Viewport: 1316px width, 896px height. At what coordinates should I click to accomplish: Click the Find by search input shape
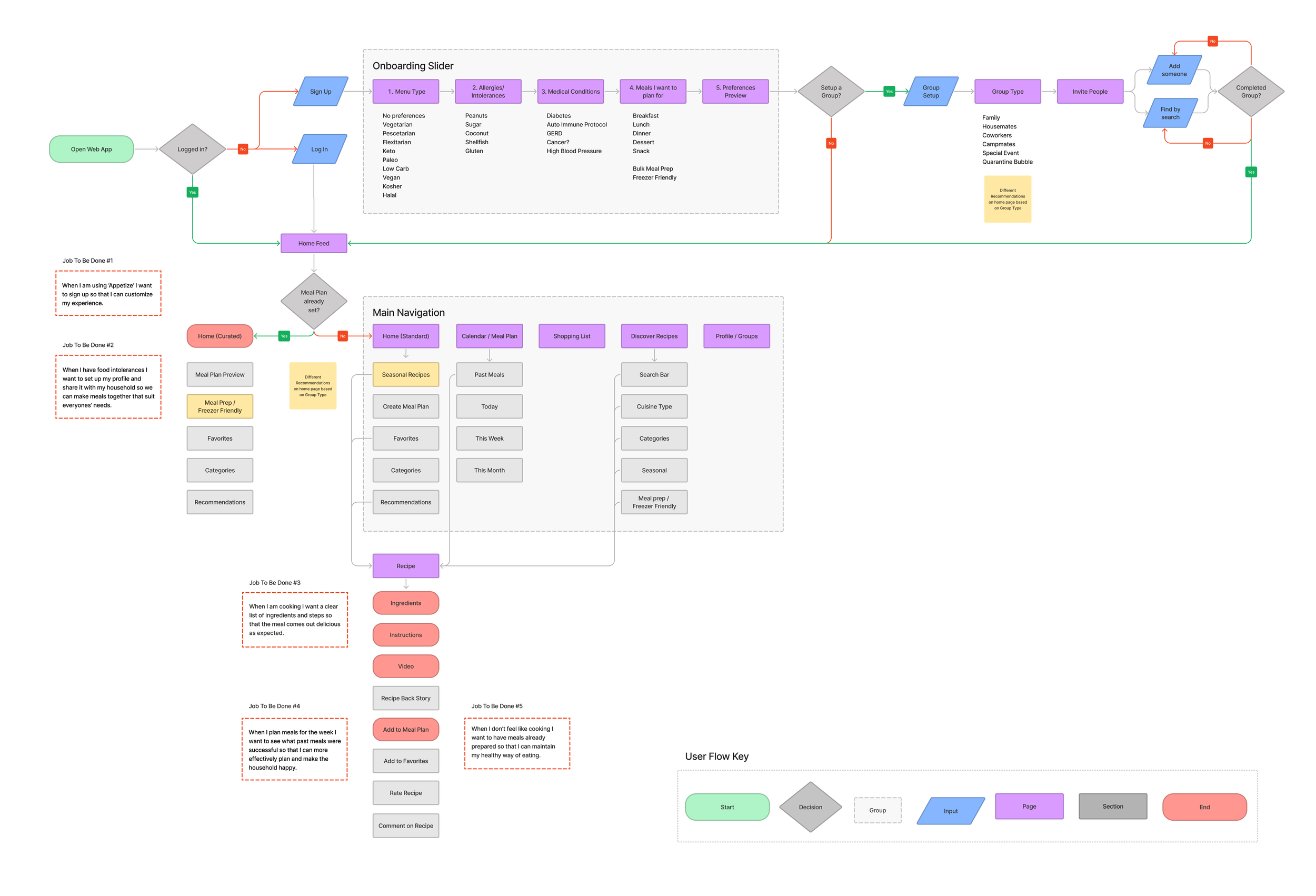pos(1170,113)
